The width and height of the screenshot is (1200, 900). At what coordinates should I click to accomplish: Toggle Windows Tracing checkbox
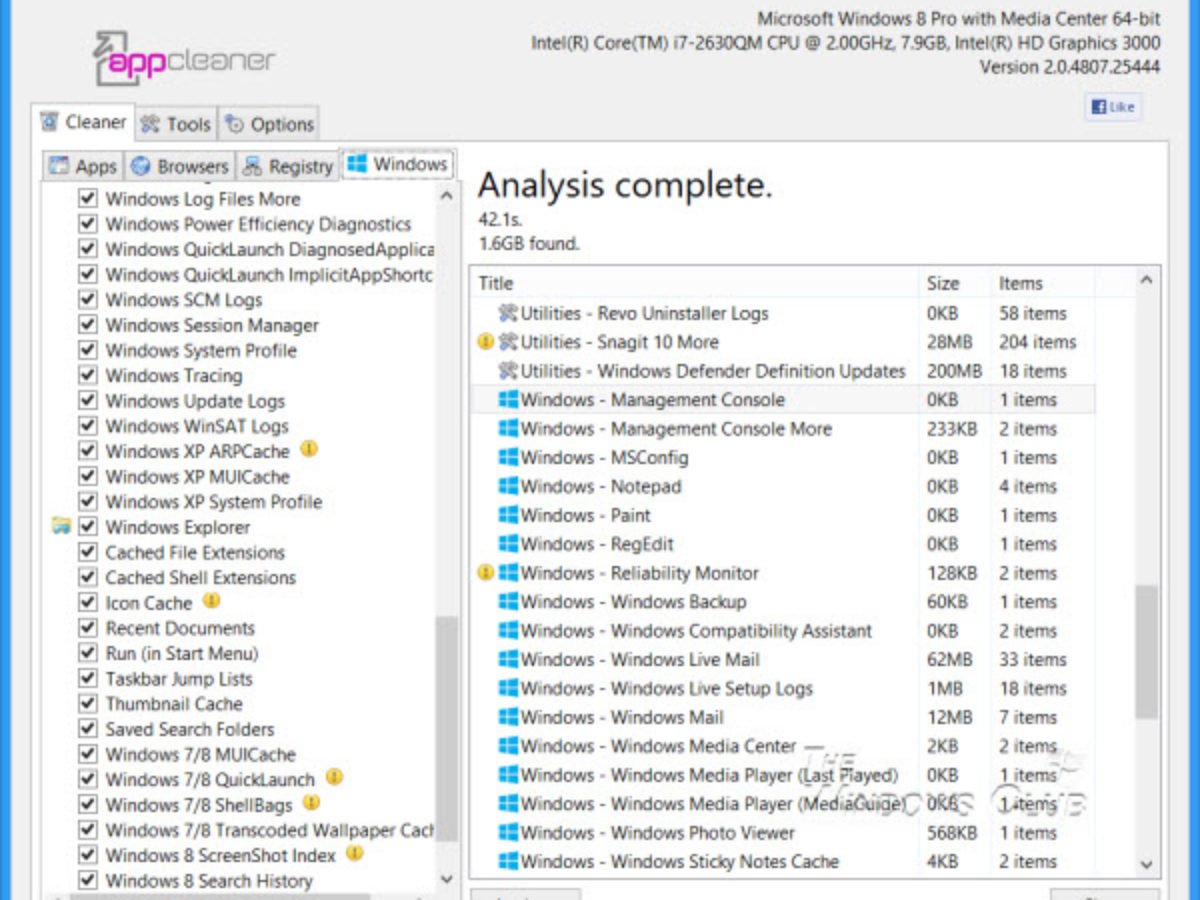coord(88,375)
